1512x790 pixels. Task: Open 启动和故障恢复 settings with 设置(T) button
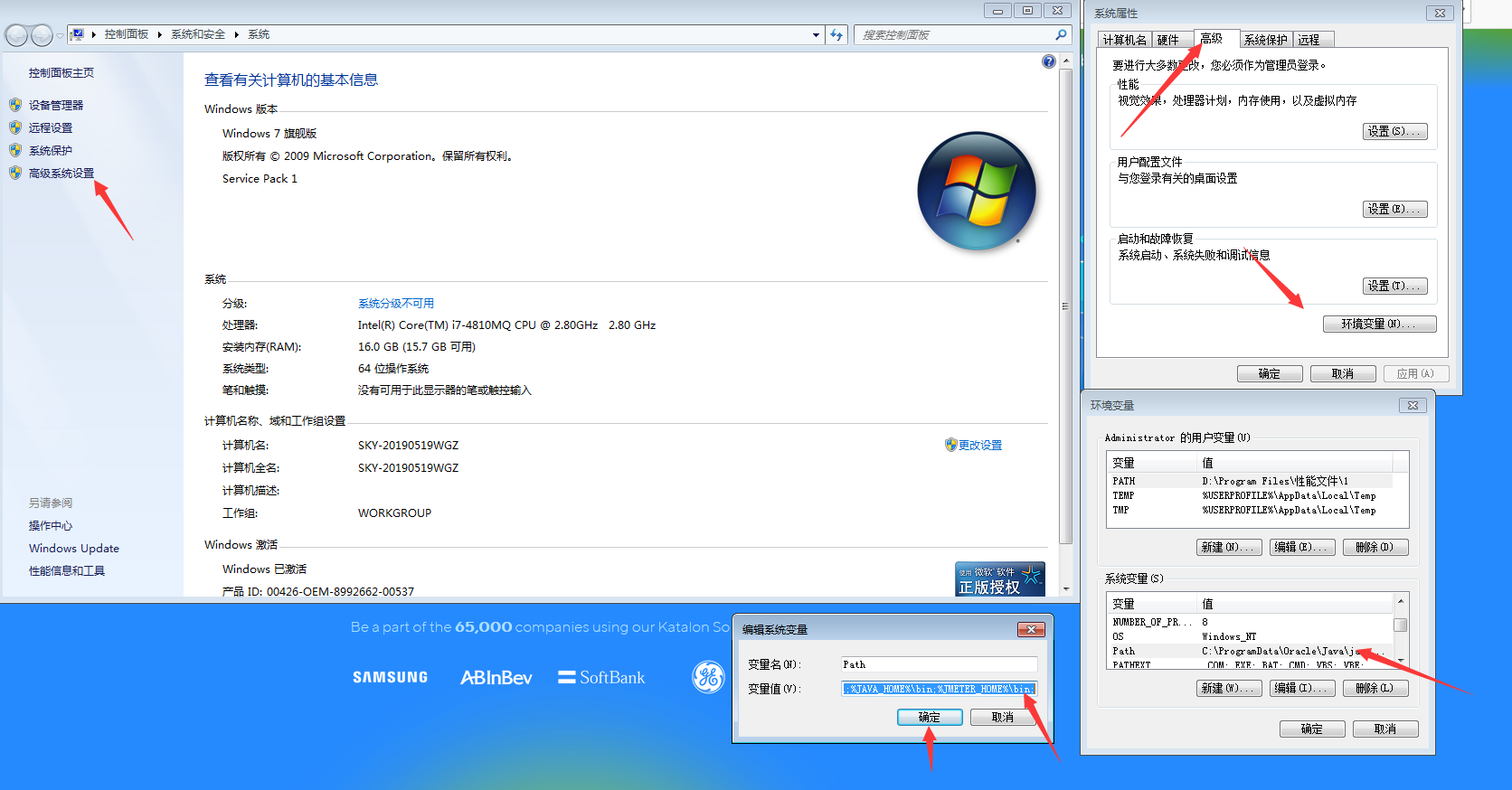(1394, 287)
